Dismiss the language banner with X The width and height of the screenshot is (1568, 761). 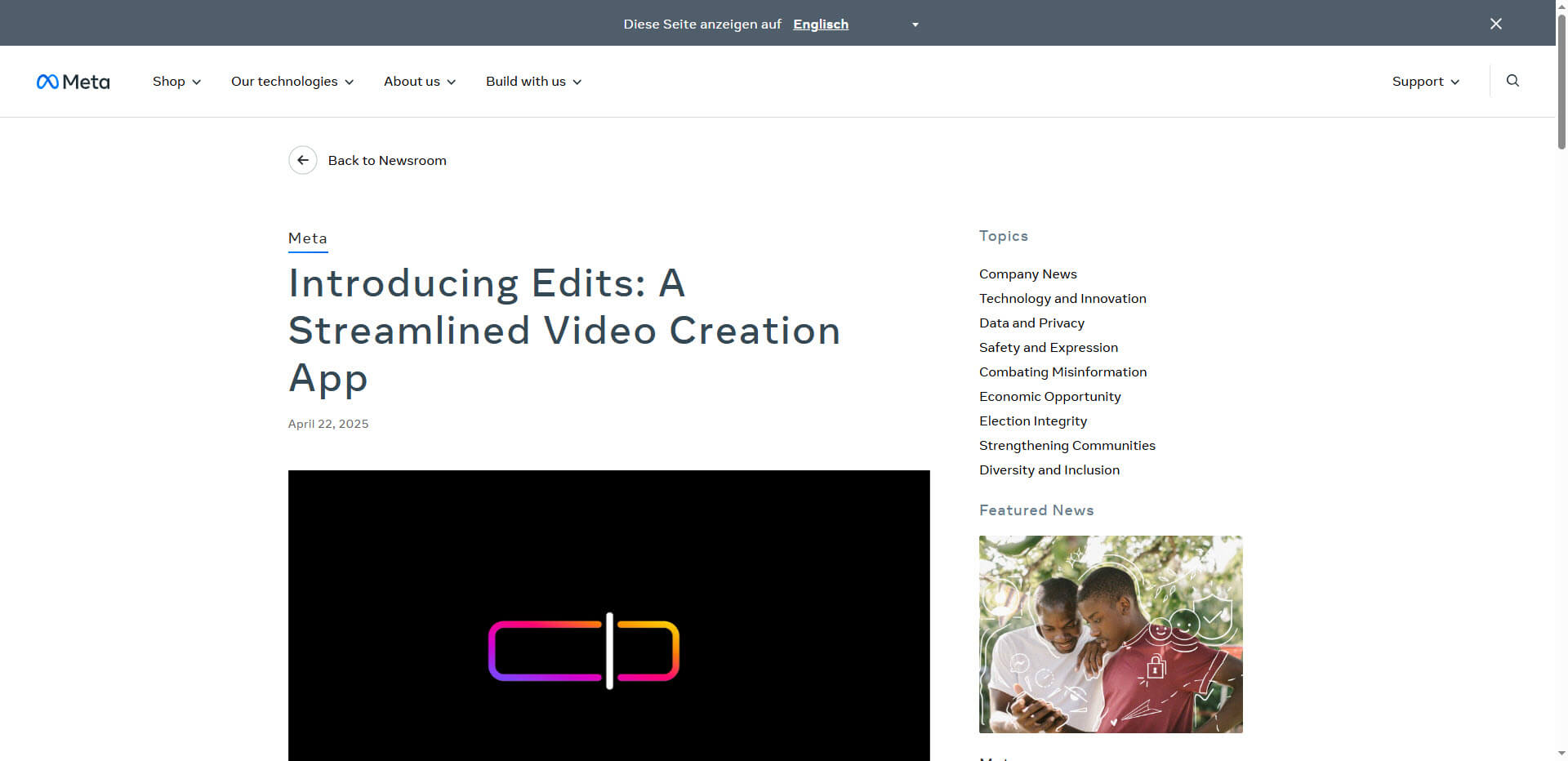[x=1496, y=24]
